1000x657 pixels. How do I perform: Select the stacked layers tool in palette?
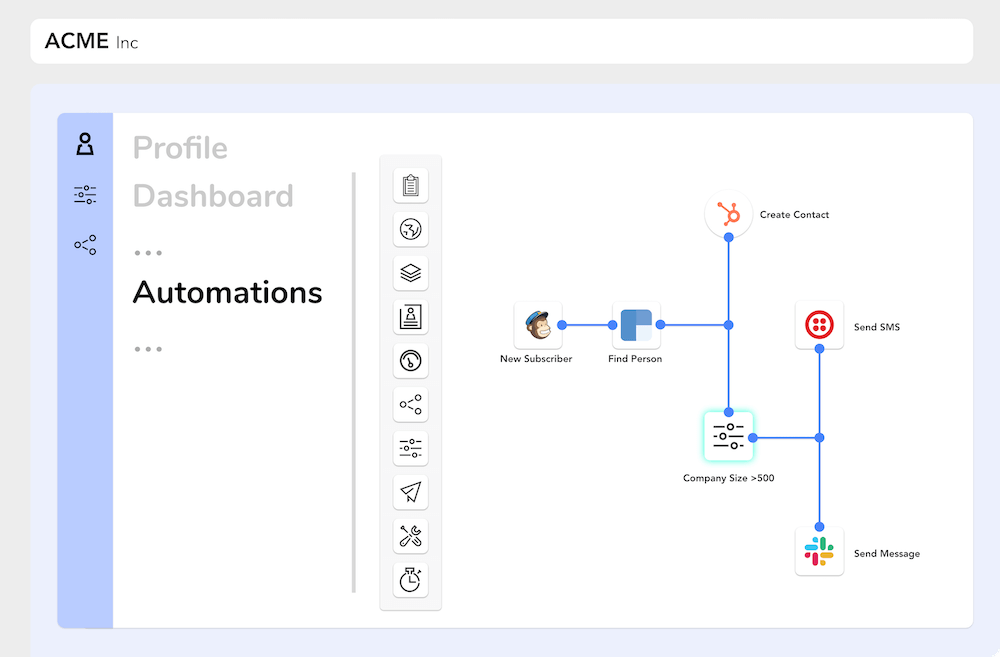(x=411, y=273)
